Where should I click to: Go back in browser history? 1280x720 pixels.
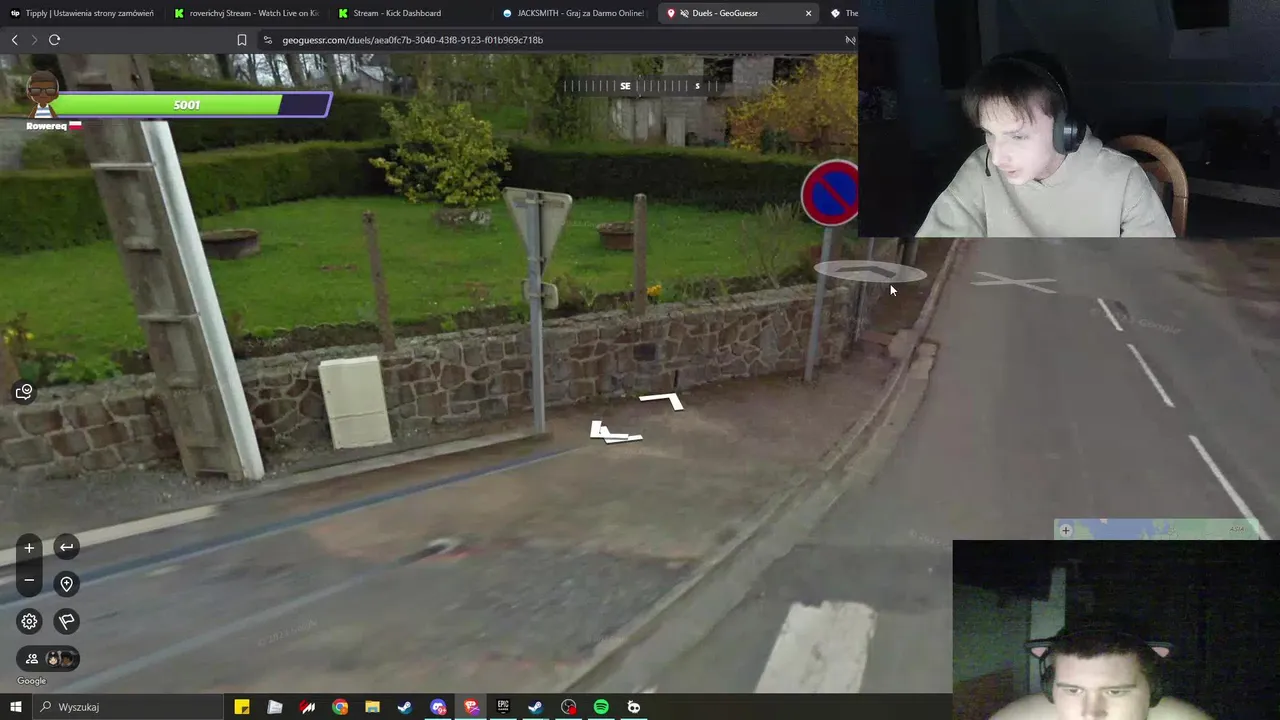coord(14,40)
